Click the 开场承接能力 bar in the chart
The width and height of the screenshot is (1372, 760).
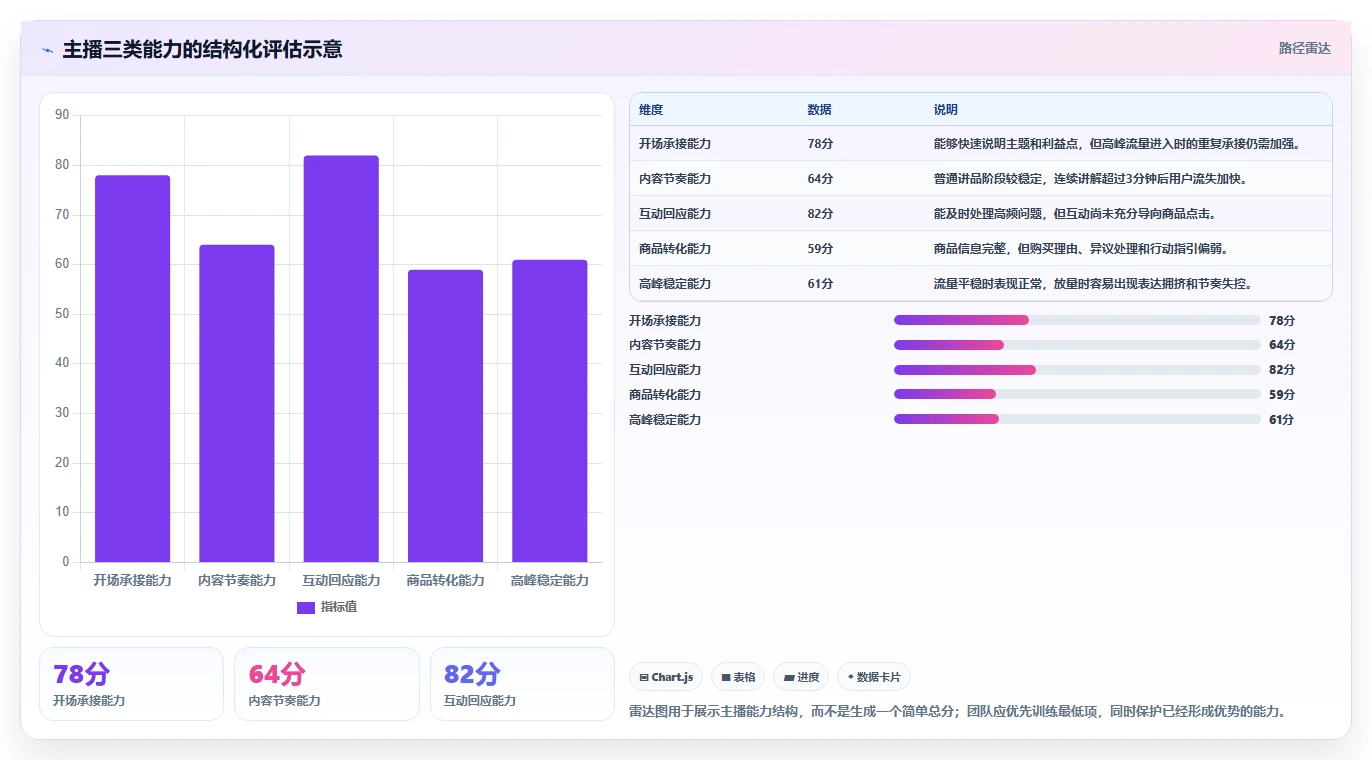pos(132,369)
